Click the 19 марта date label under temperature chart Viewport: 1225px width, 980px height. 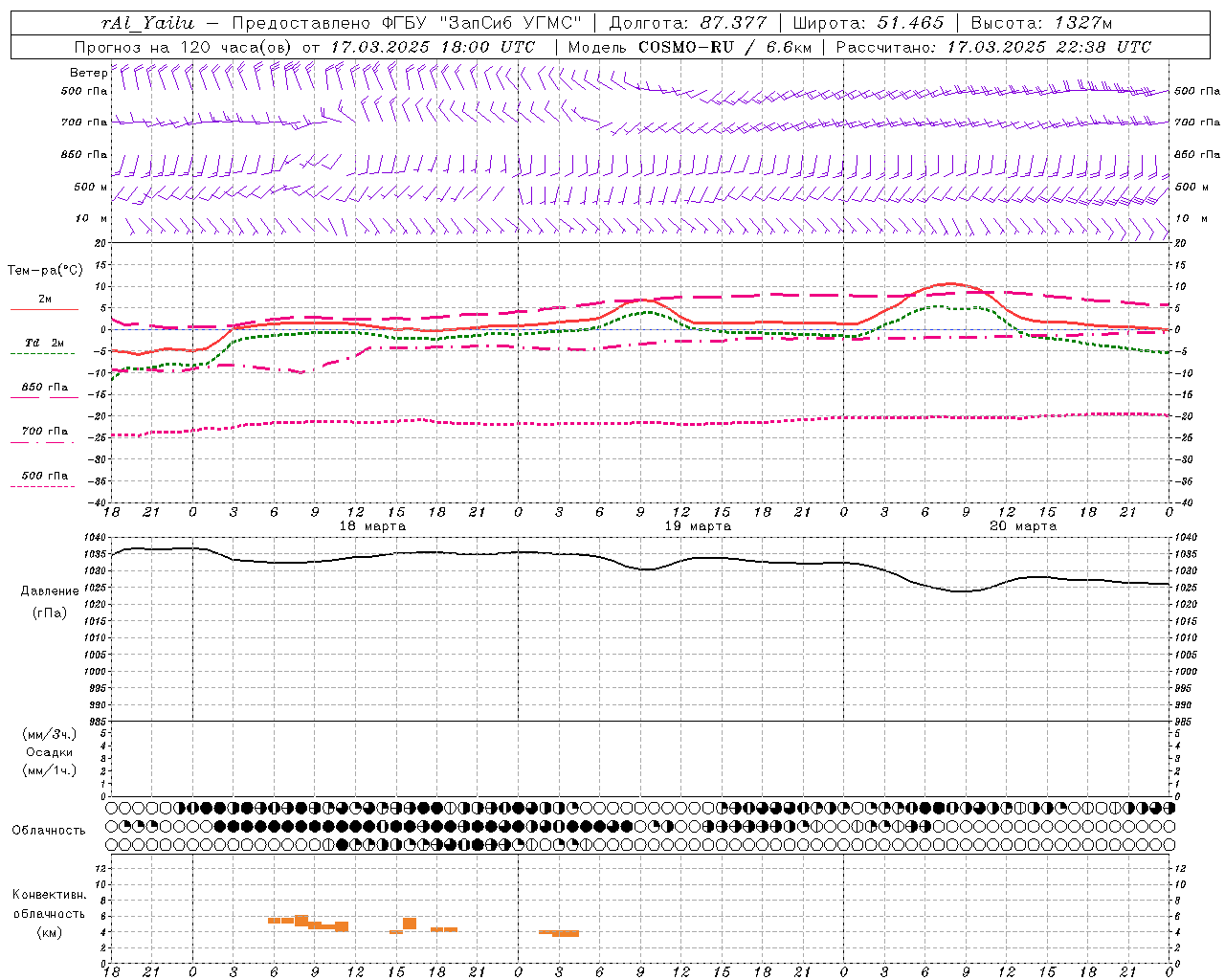click(698, 526)
